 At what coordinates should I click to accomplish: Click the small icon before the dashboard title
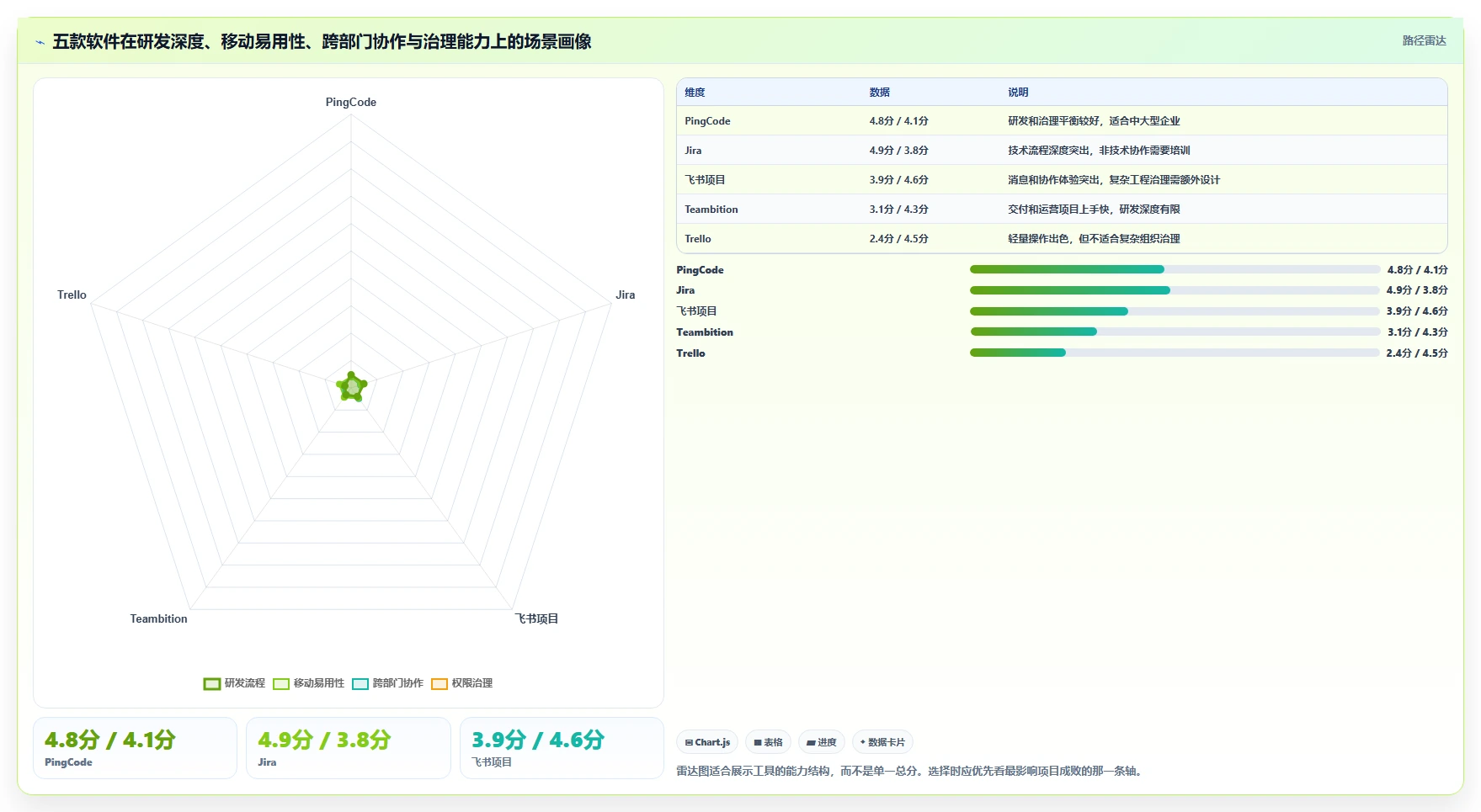40,42
